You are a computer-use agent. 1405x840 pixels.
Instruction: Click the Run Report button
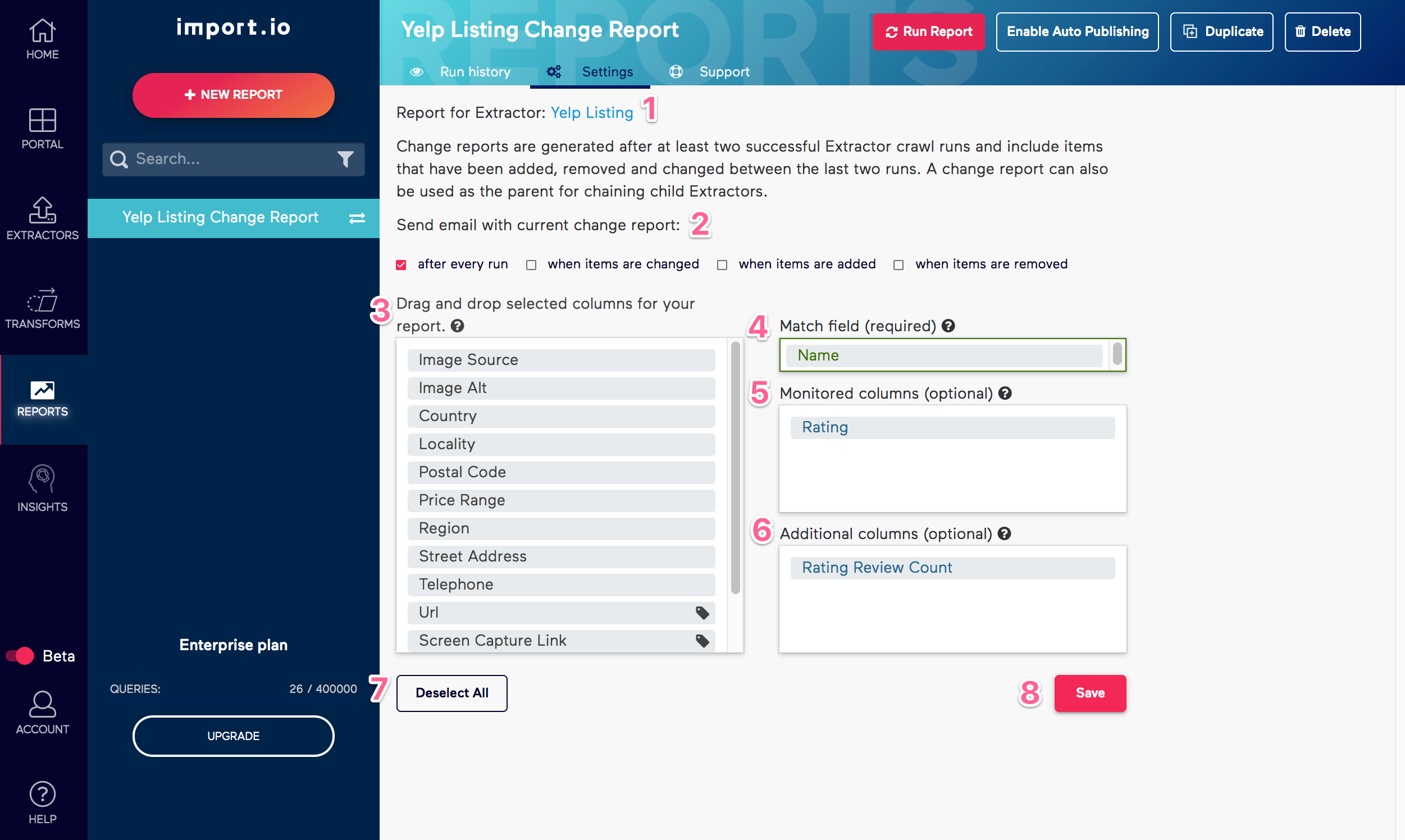point(928,31)
